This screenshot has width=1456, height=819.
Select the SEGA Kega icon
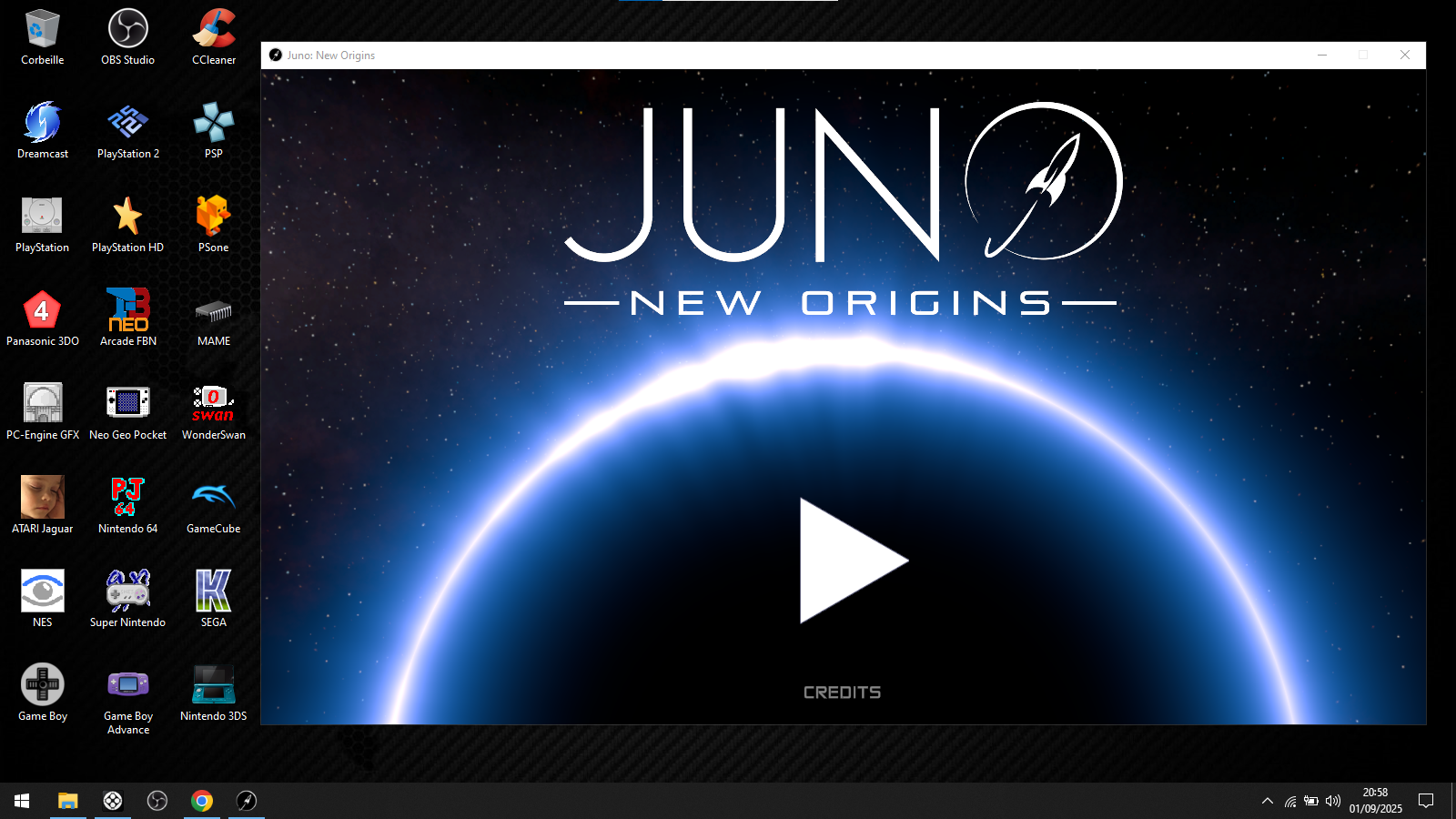coord(214,600)
